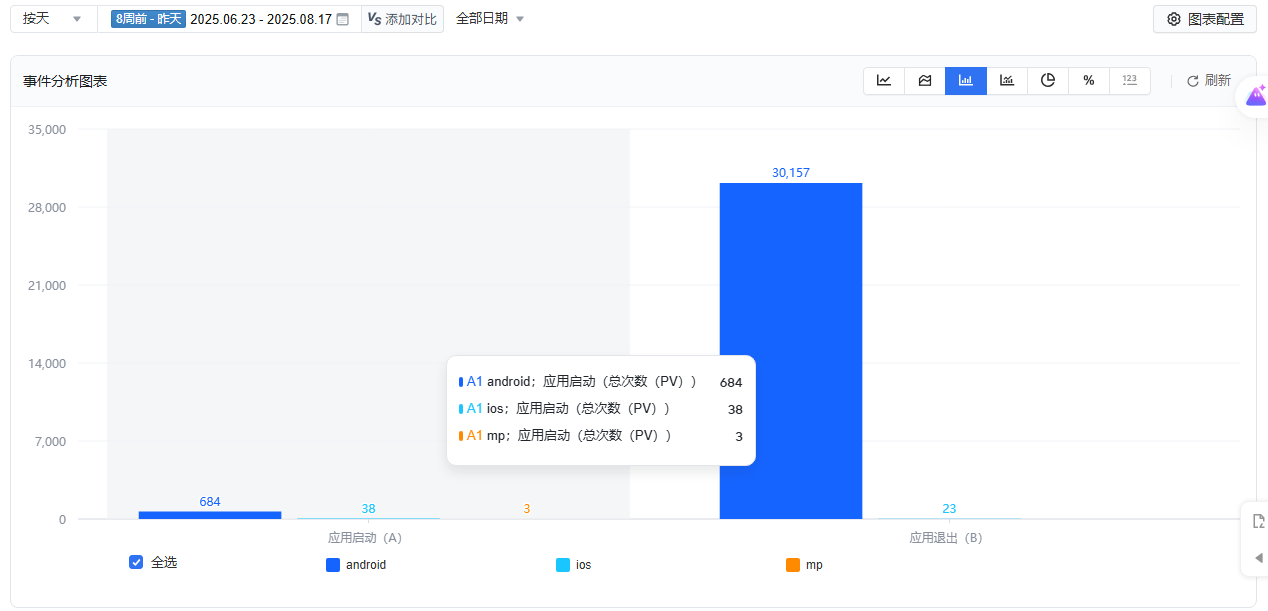Image resolution: width=1268 pixels, height=611 pixels.
Task: Switch to pie chart view
Action: [1048, 81]
